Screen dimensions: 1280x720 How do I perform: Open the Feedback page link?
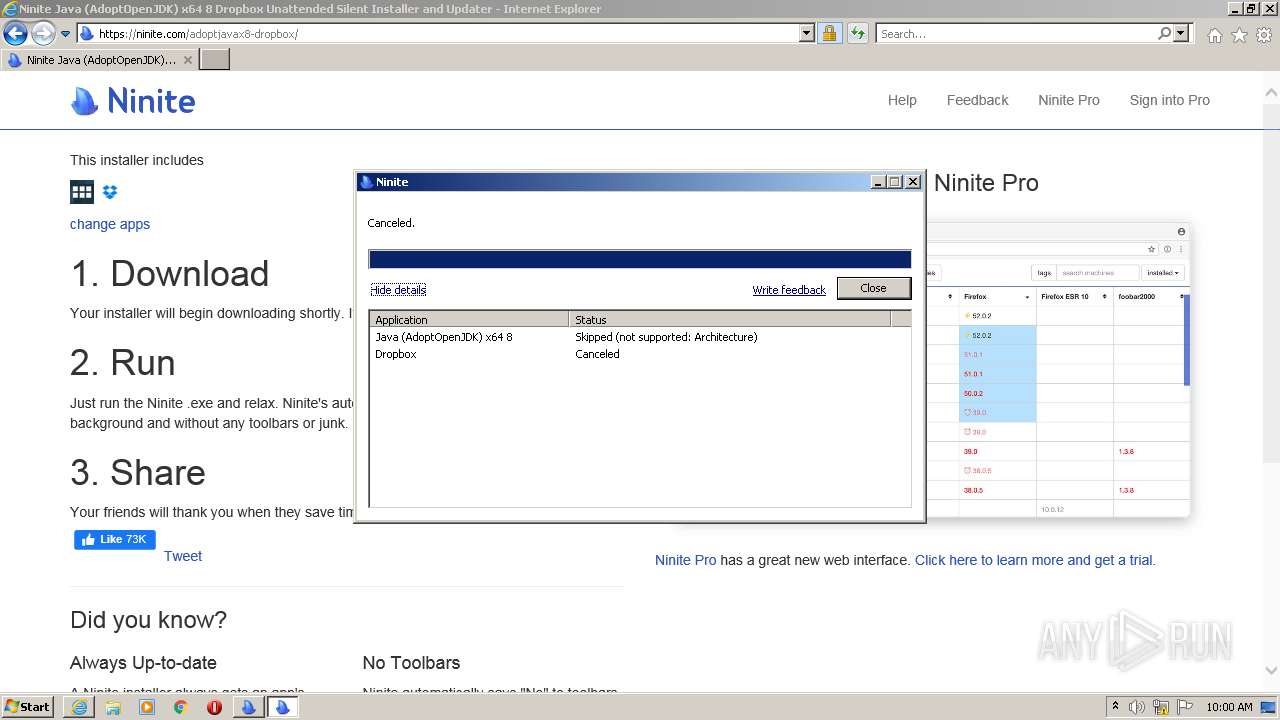[x=977, y=100]
